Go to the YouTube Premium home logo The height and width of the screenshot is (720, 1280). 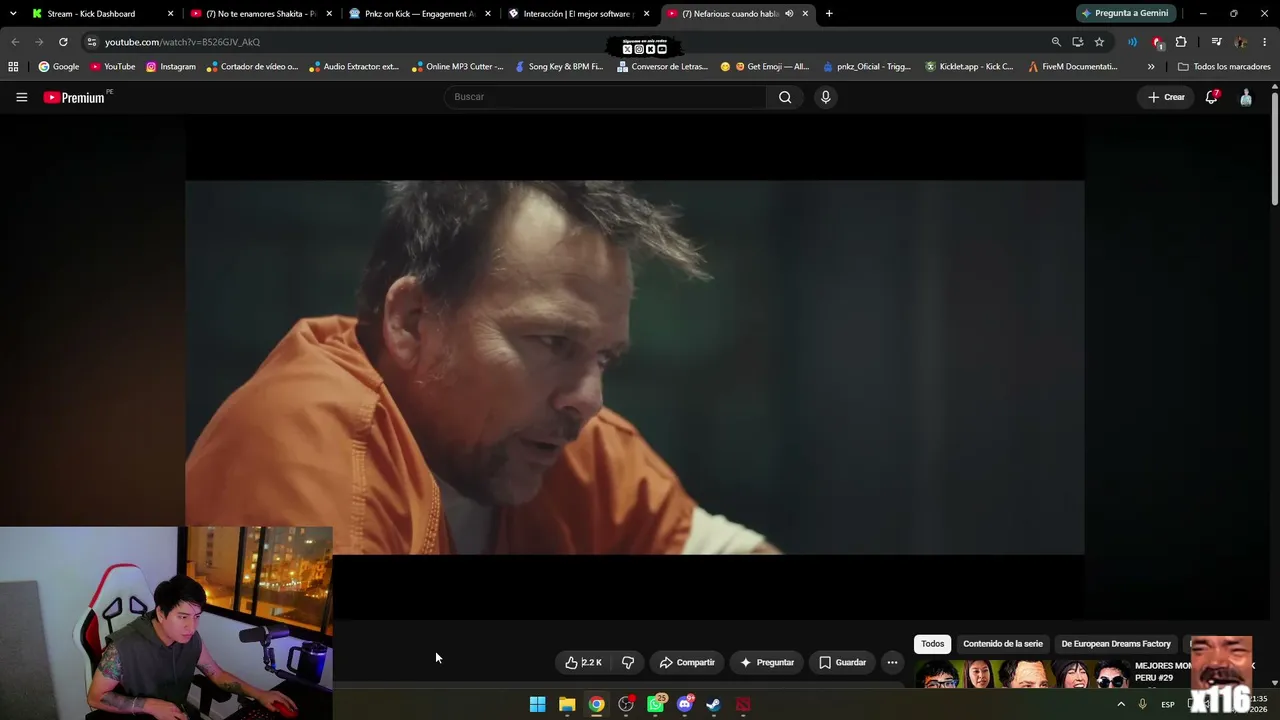coord(74,97)
